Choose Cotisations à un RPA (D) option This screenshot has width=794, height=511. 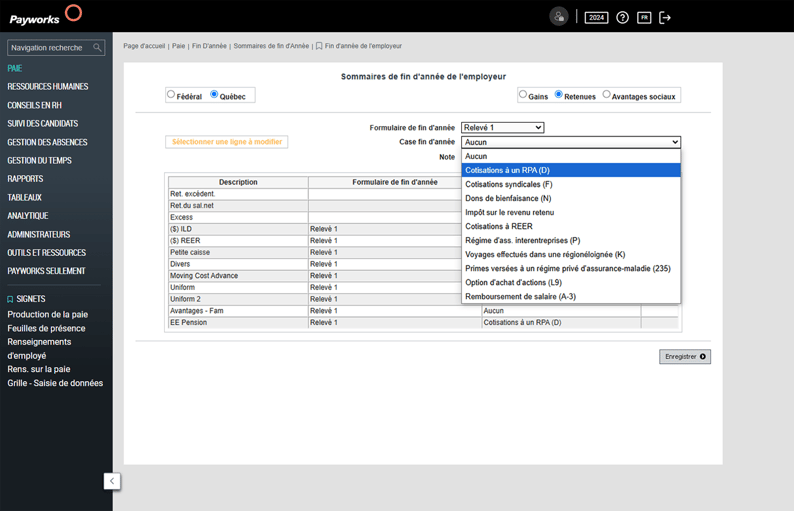pyautogui.click(x=571, y=170)
